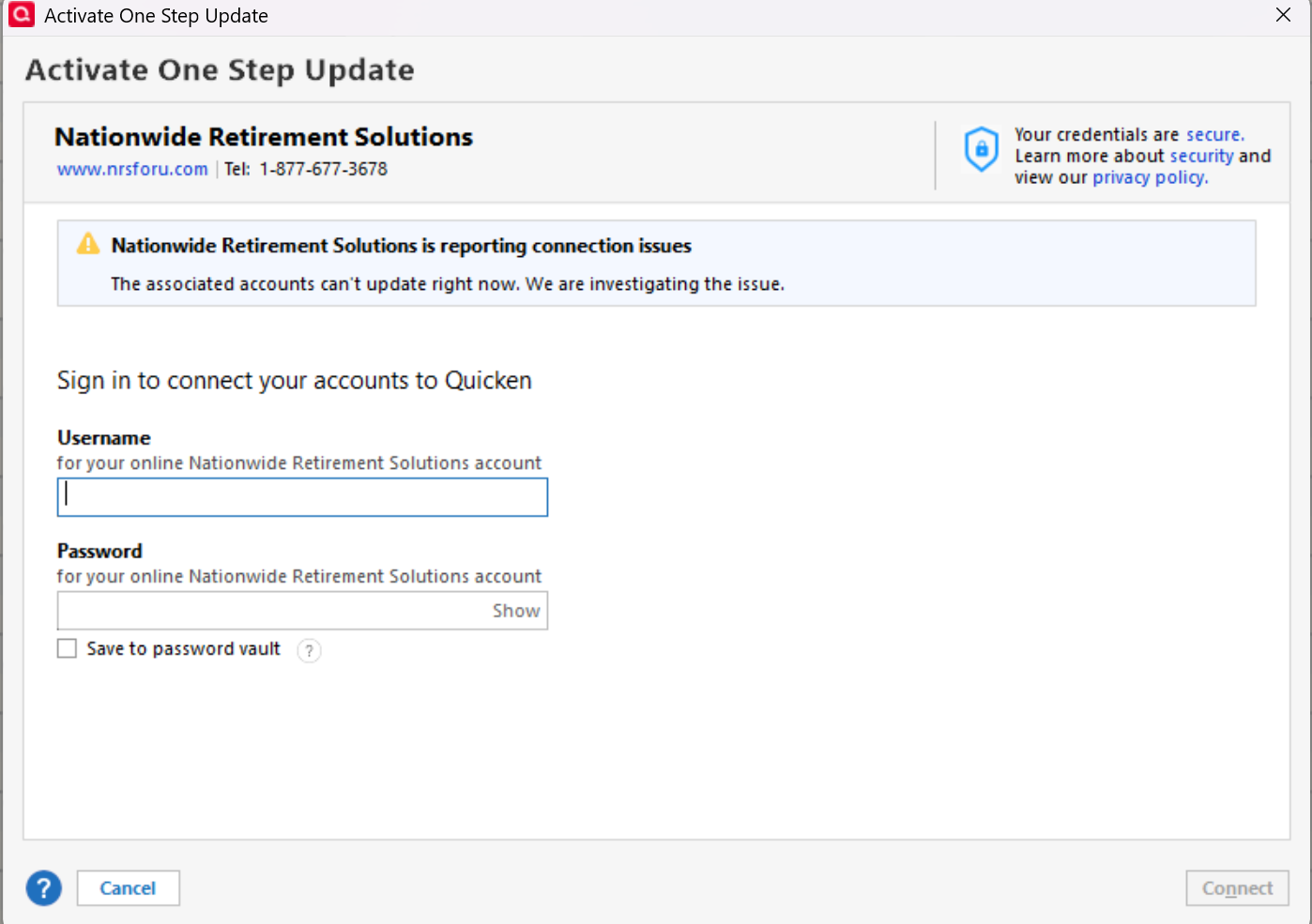Click 'Sign in to connect your accounts' text
This screenshot has width=1312, height=924.
coord(295,380)
